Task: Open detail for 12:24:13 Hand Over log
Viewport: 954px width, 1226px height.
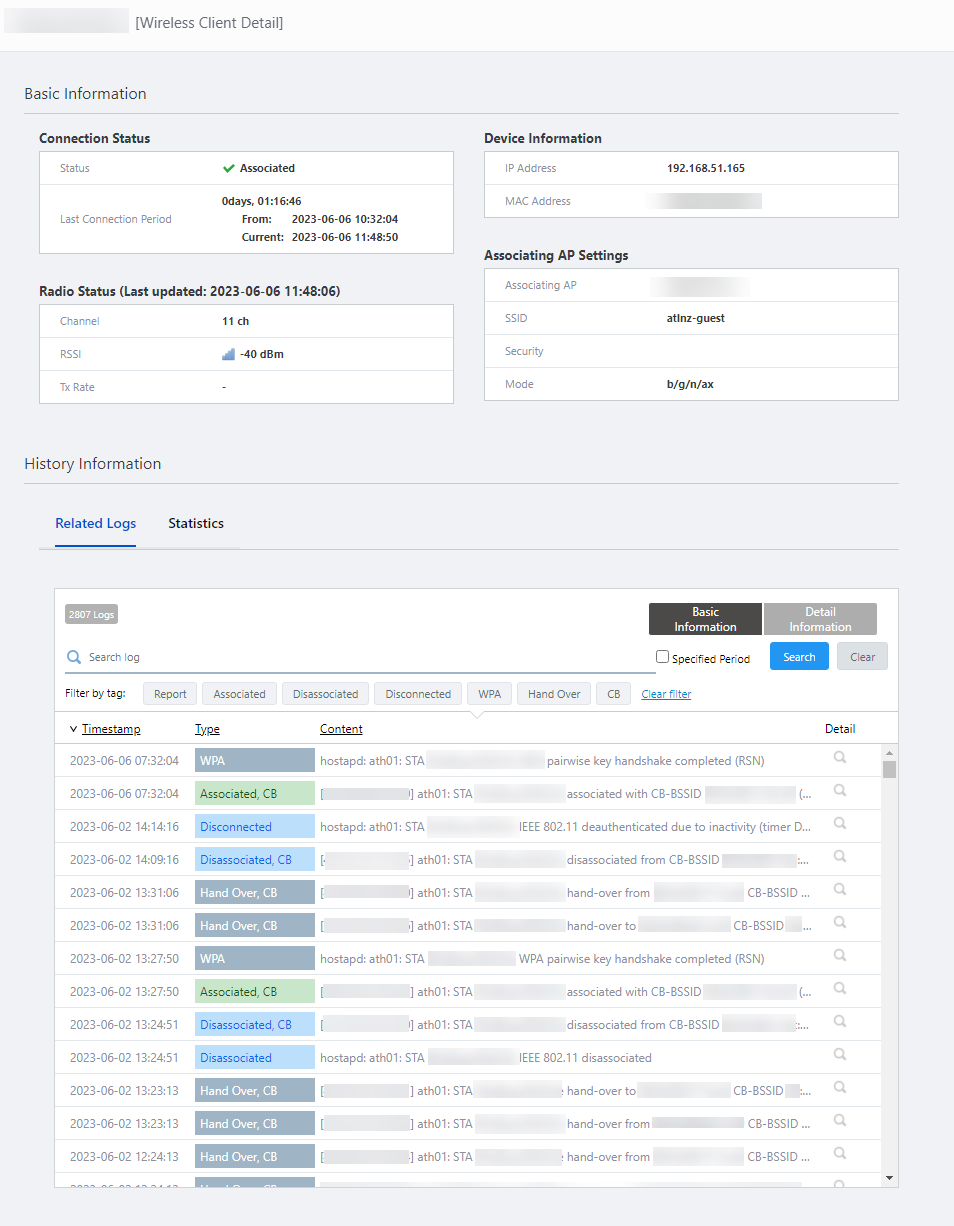Action: click(839, 1154)
